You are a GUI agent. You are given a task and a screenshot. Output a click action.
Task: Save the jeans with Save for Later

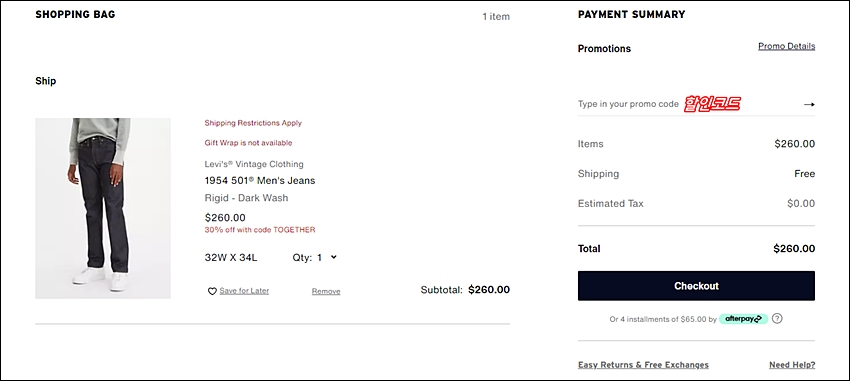click(x=244, y=291)
